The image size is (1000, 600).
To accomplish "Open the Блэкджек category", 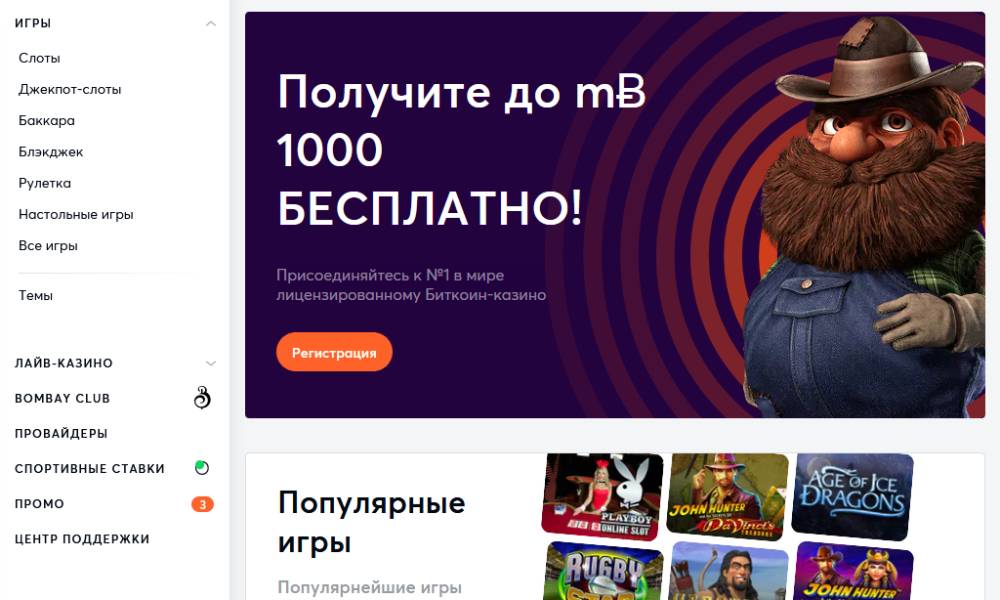I will pyautogui.click(x=51, y=152).
